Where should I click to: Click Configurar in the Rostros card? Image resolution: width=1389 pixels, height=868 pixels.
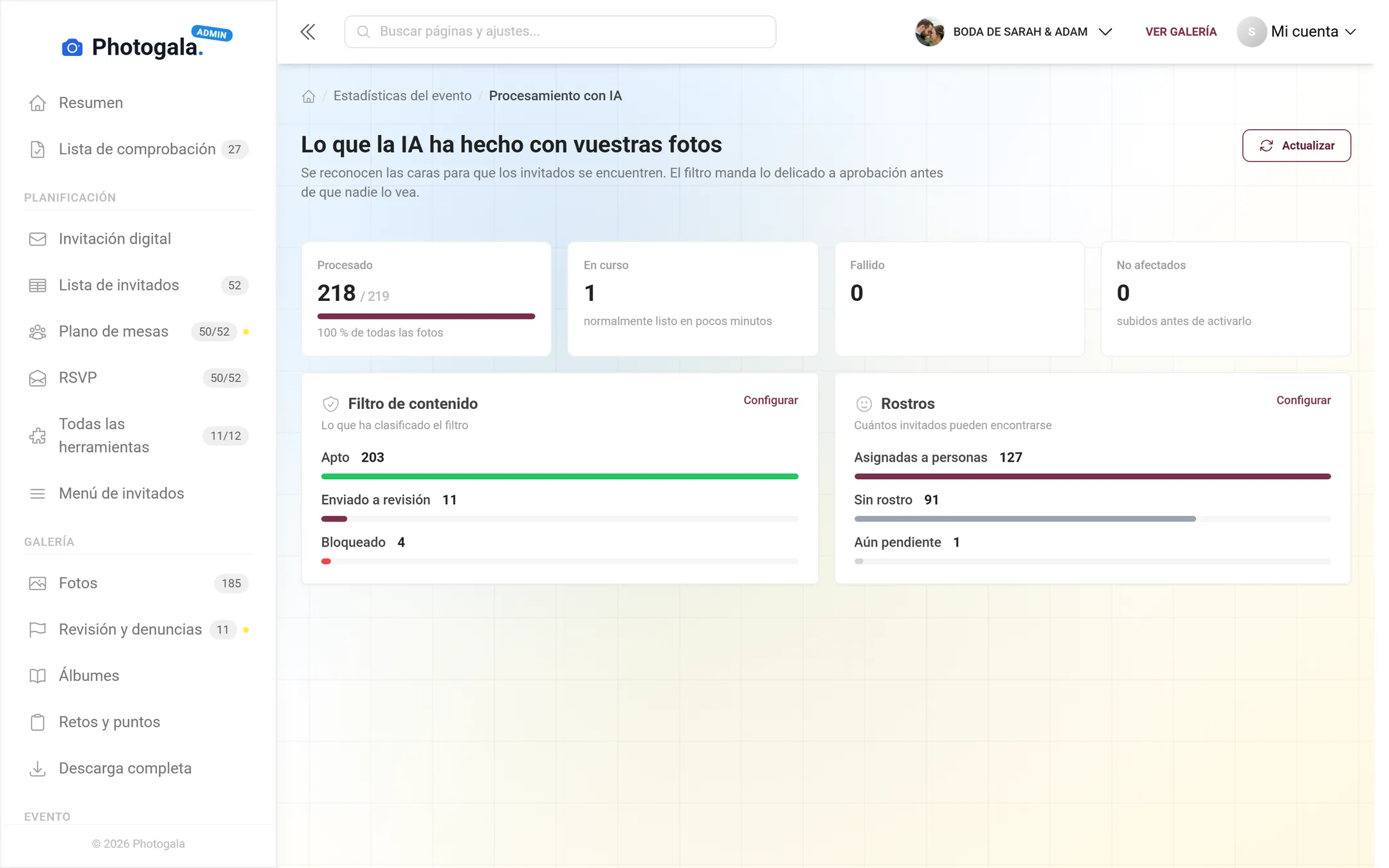point(1303,400)
